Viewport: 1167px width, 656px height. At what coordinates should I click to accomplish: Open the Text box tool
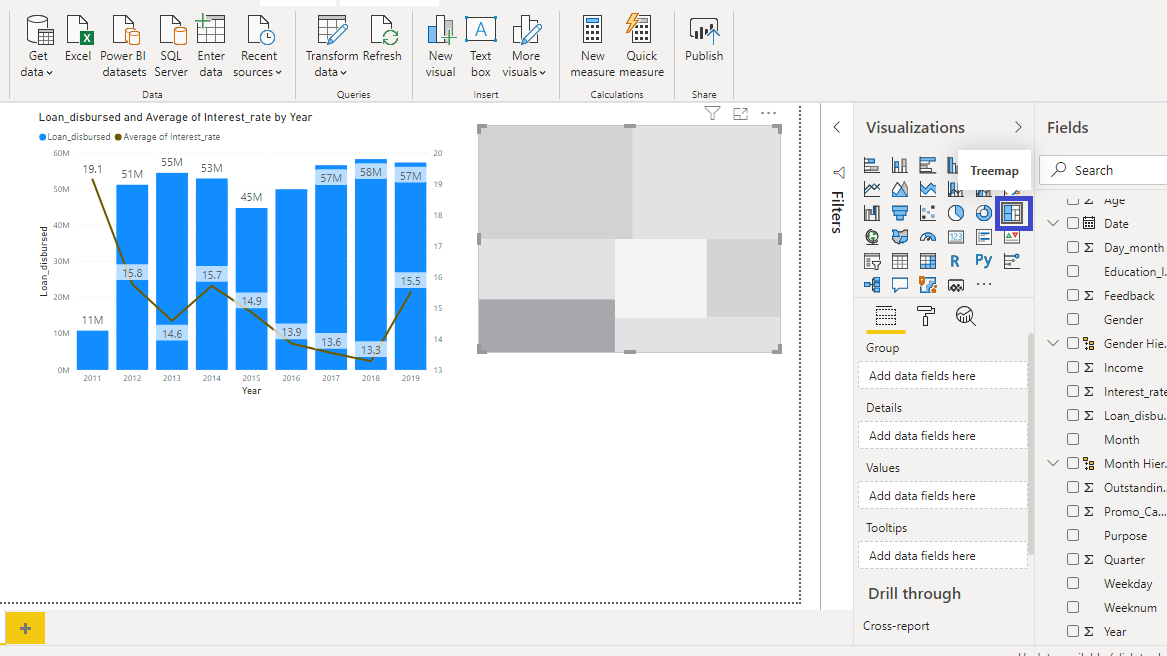point(481,47)
